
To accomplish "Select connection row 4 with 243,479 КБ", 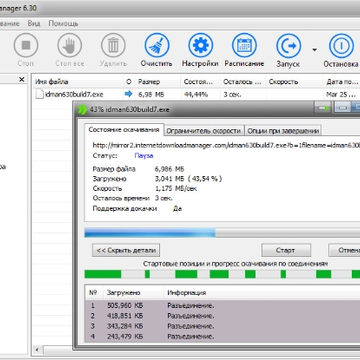I will [x=222, y=336].
